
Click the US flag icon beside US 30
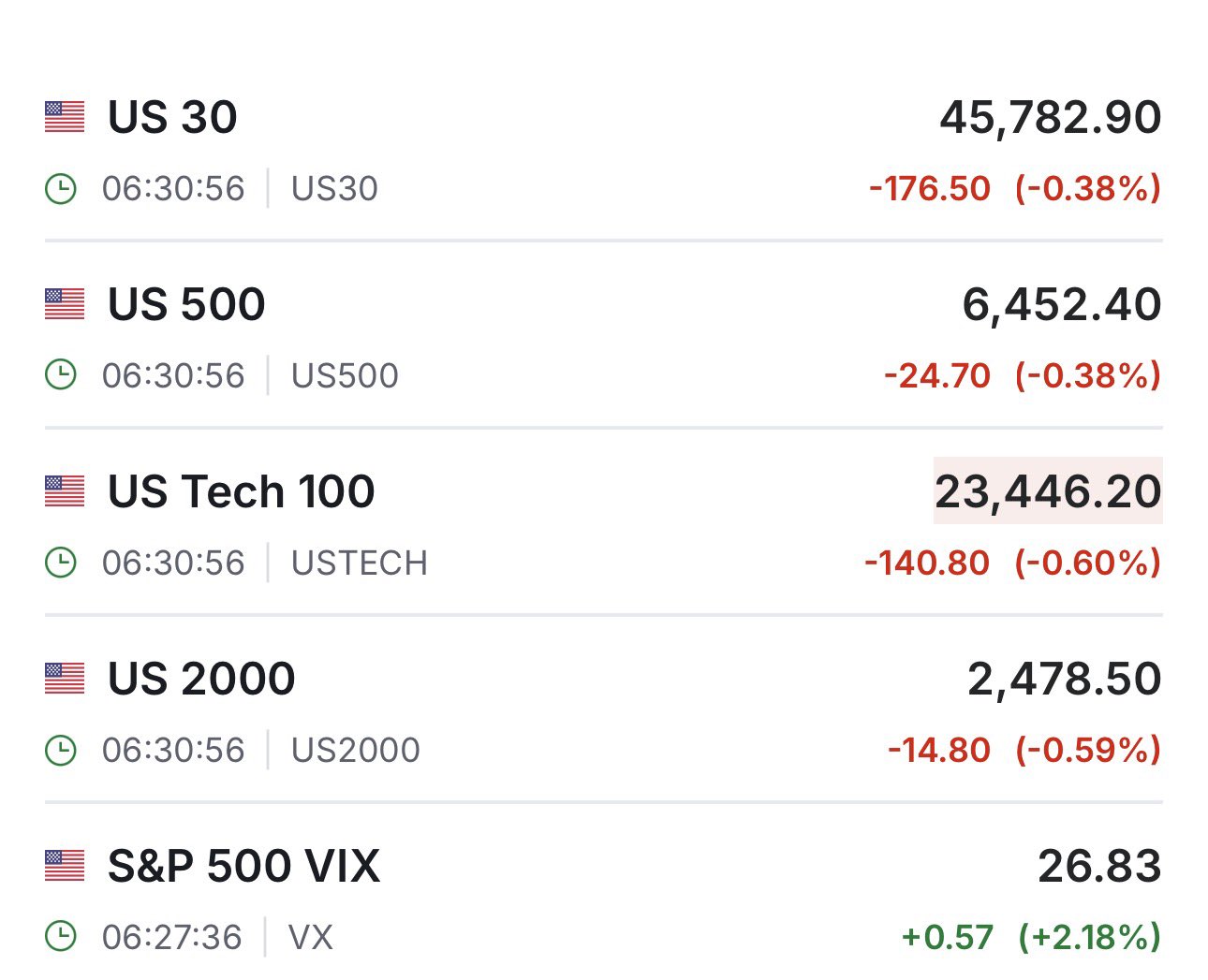coord(65,117)
